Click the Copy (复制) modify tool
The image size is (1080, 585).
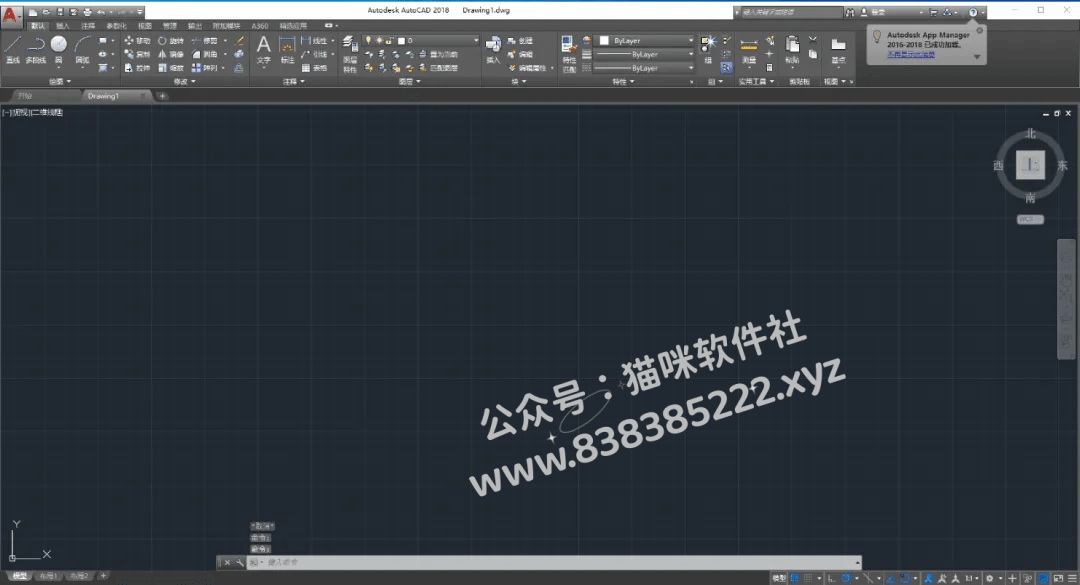tap(137, 54)
